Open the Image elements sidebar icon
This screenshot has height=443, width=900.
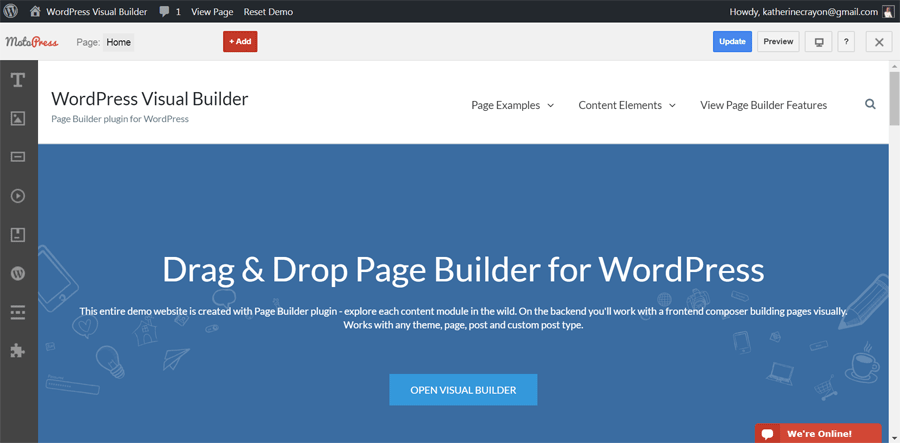18,118
